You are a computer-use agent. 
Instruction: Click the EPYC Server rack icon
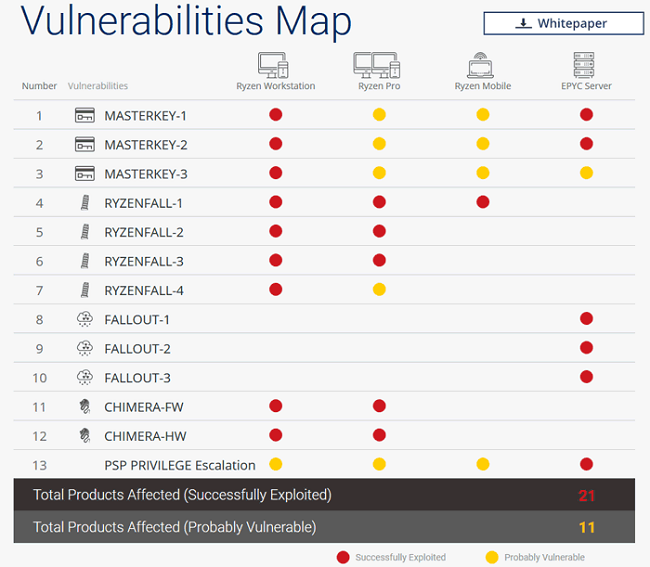584,65
